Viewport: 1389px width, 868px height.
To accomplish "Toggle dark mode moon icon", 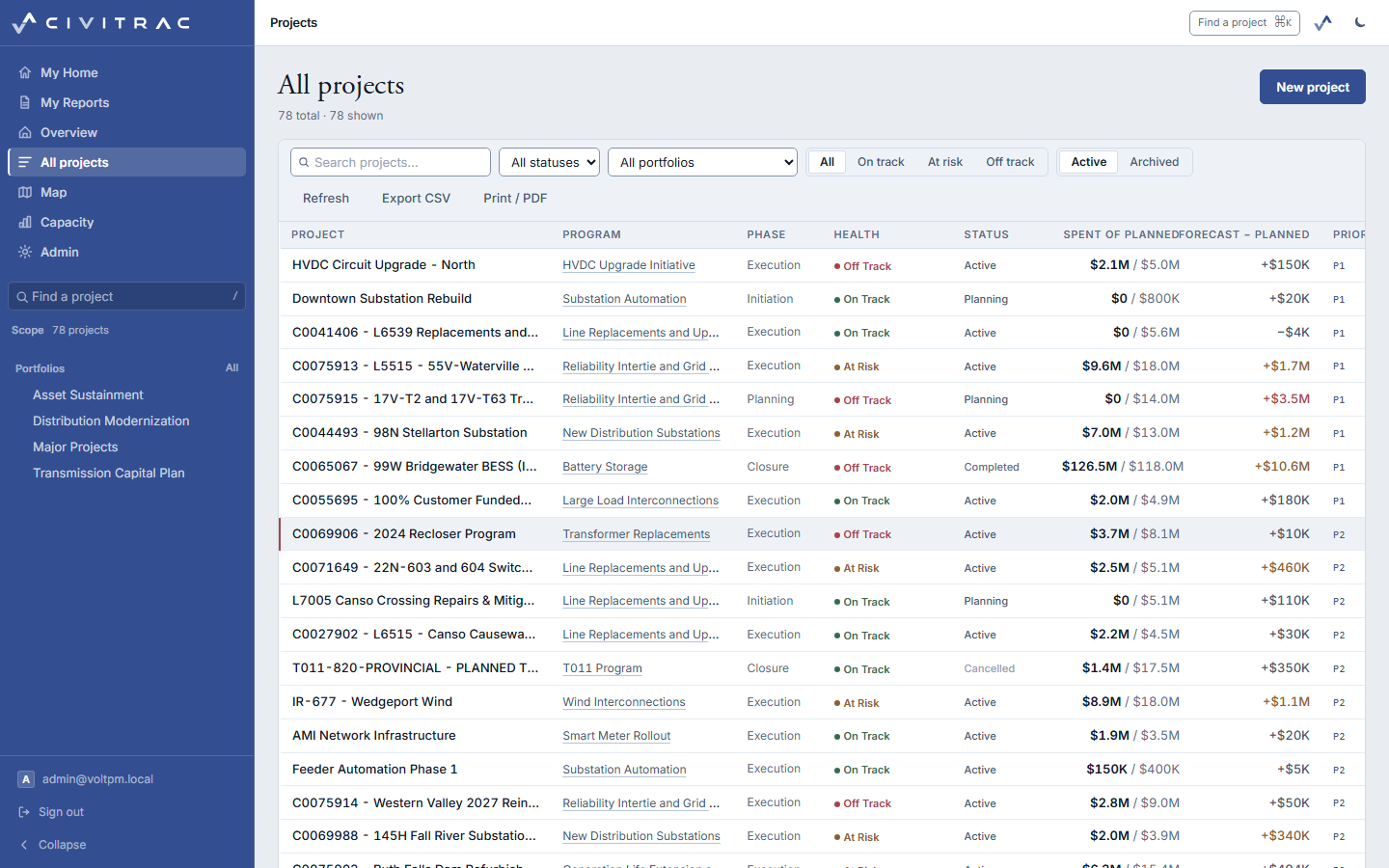I will click(1360, 22).
